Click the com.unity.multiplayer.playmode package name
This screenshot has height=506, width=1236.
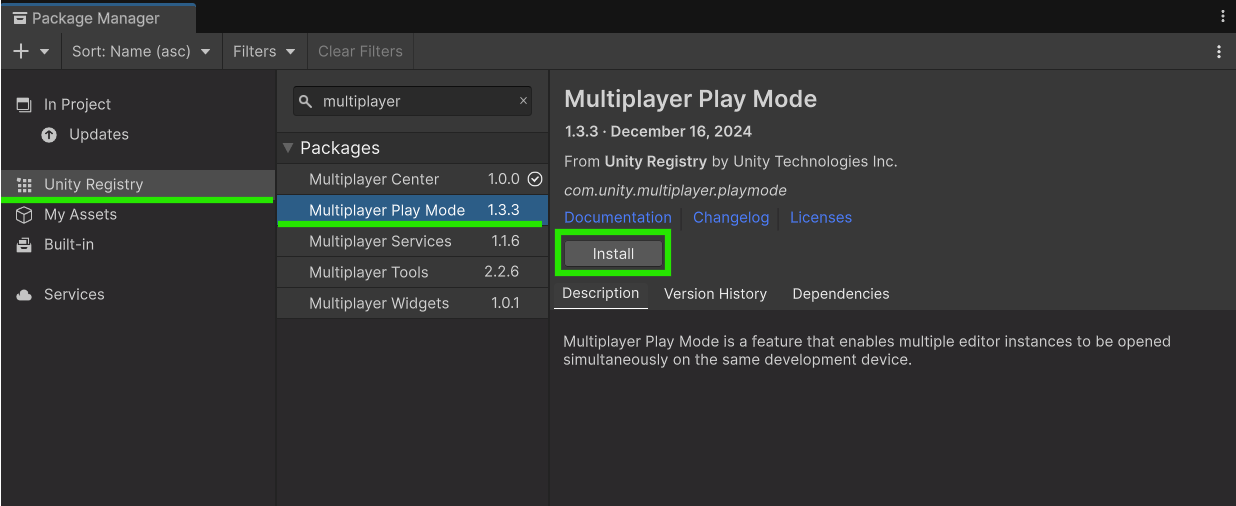675,190
